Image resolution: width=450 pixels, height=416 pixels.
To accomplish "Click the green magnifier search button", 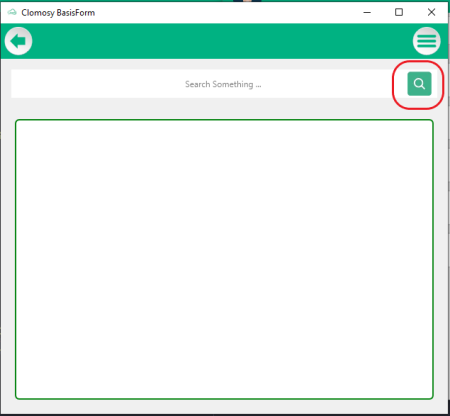I will [419, 84].
